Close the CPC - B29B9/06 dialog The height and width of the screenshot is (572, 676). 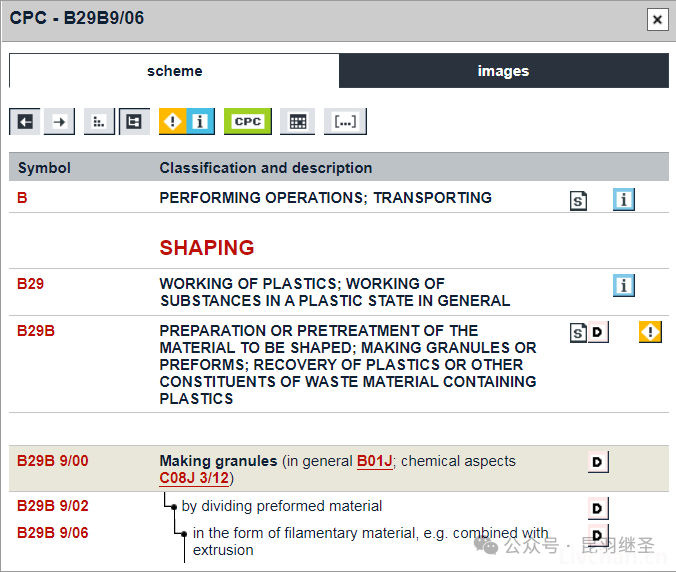point(657,20)
